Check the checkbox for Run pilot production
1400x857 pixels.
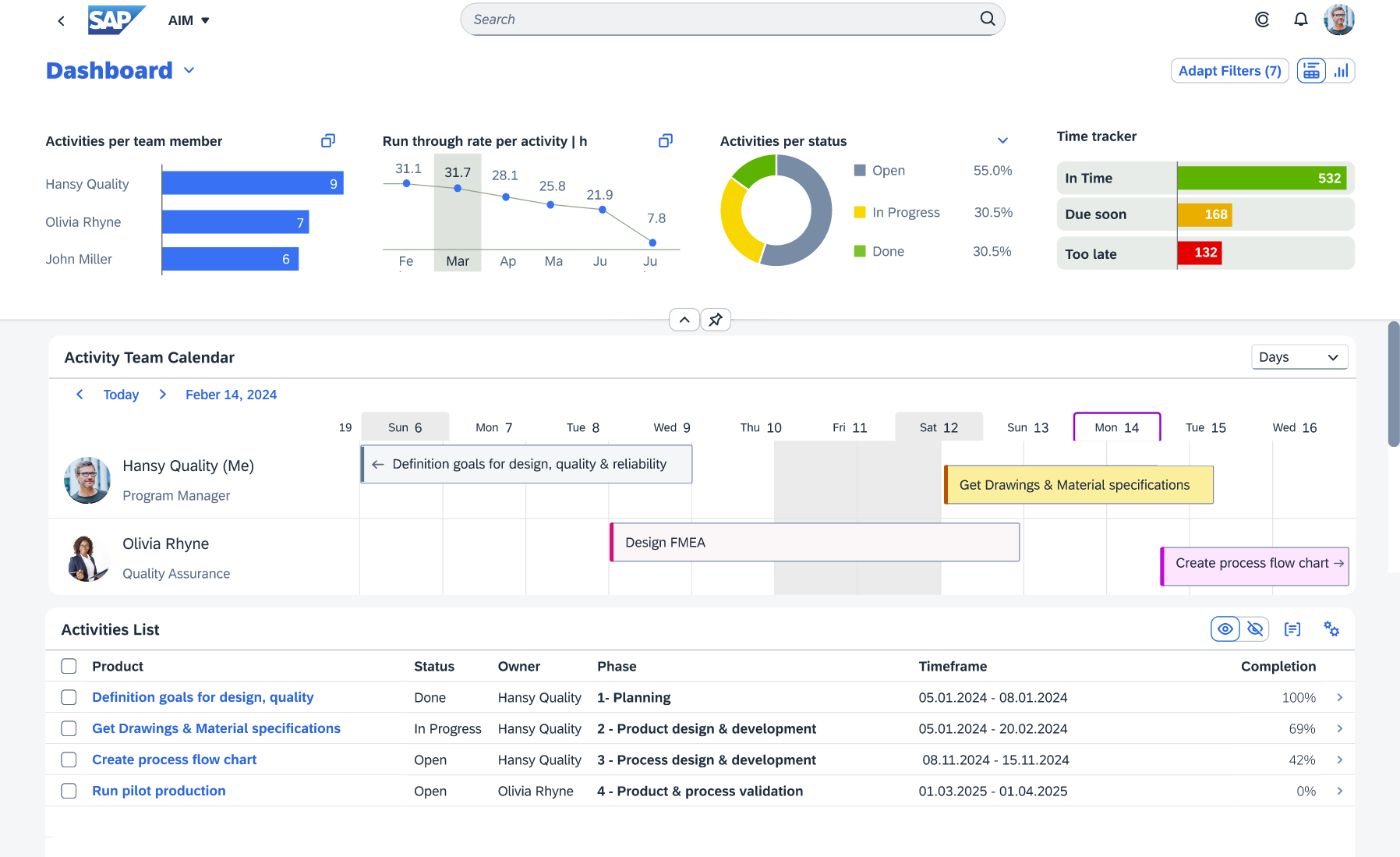[69, 791]
